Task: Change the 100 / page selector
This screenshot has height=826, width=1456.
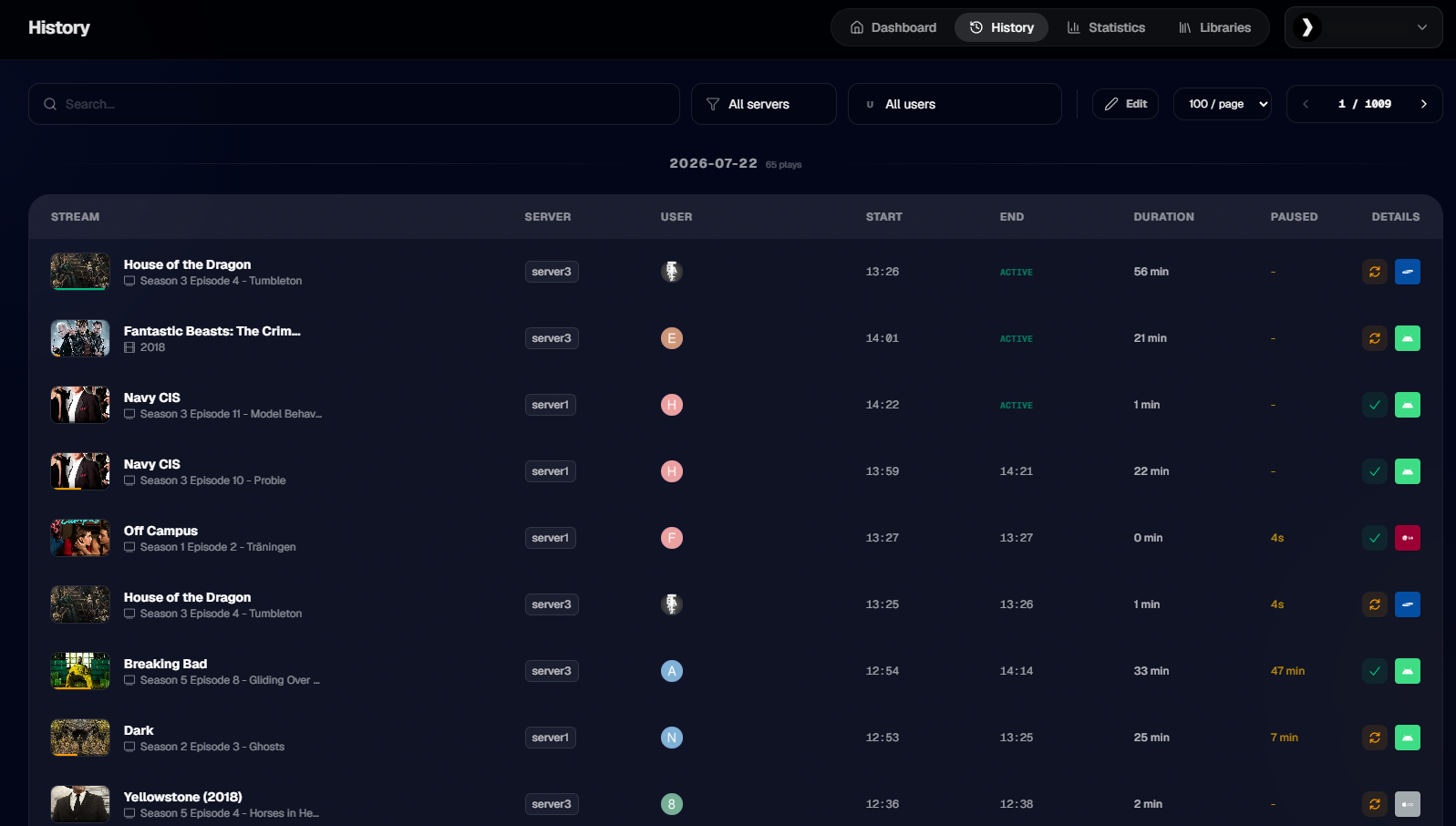Action: point(1223,104)
